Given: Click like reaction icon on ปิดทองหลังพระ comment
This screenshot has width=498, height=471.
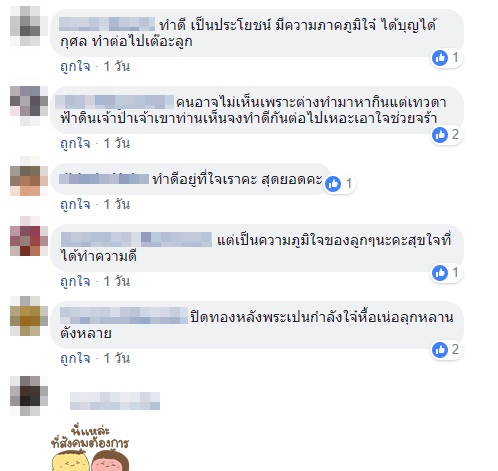Looking at the screenshot, I should tap(440, 350).
